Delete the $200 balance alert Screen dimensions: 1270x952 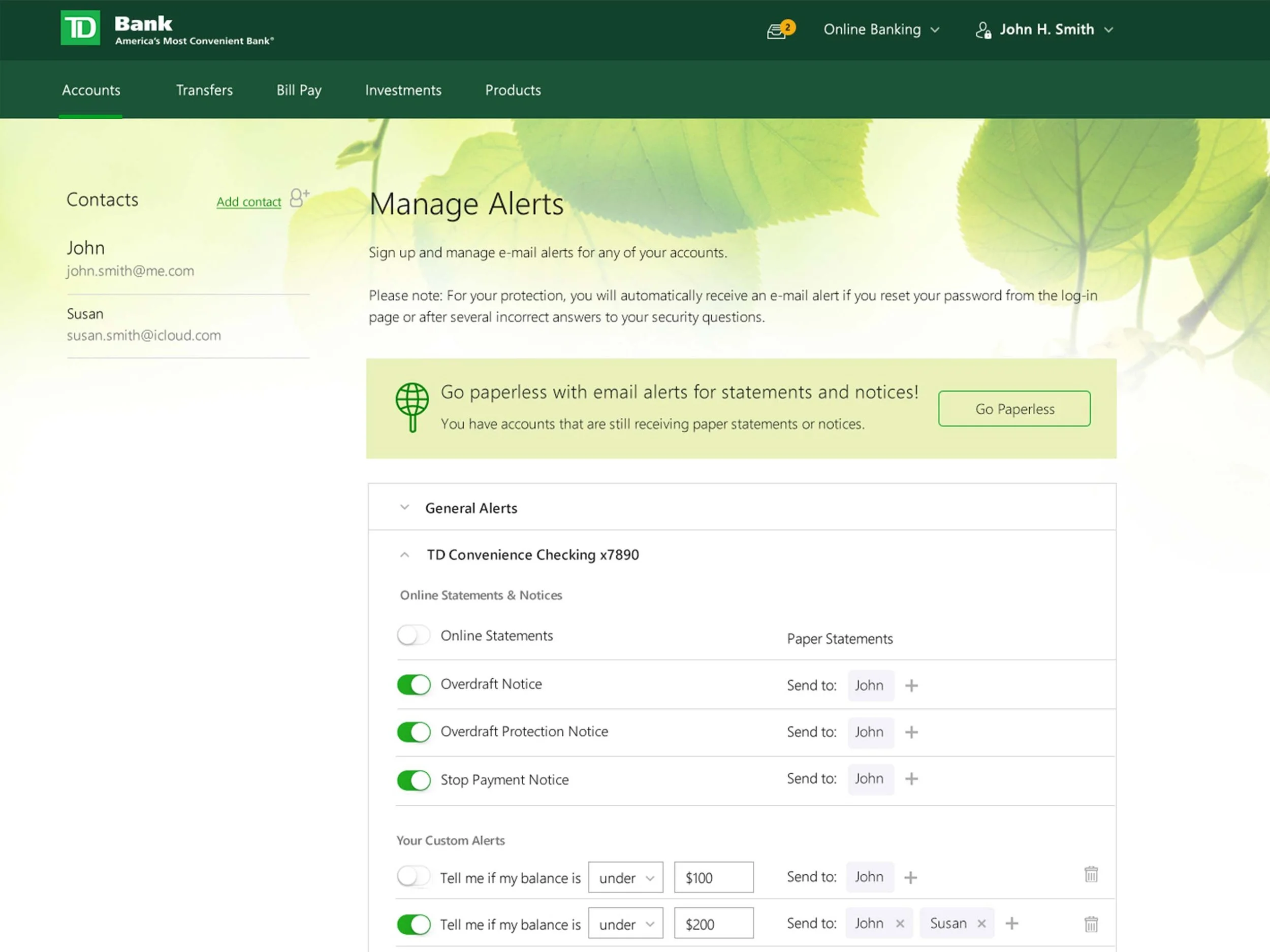pyautogui.click(x=1091, y=924)
